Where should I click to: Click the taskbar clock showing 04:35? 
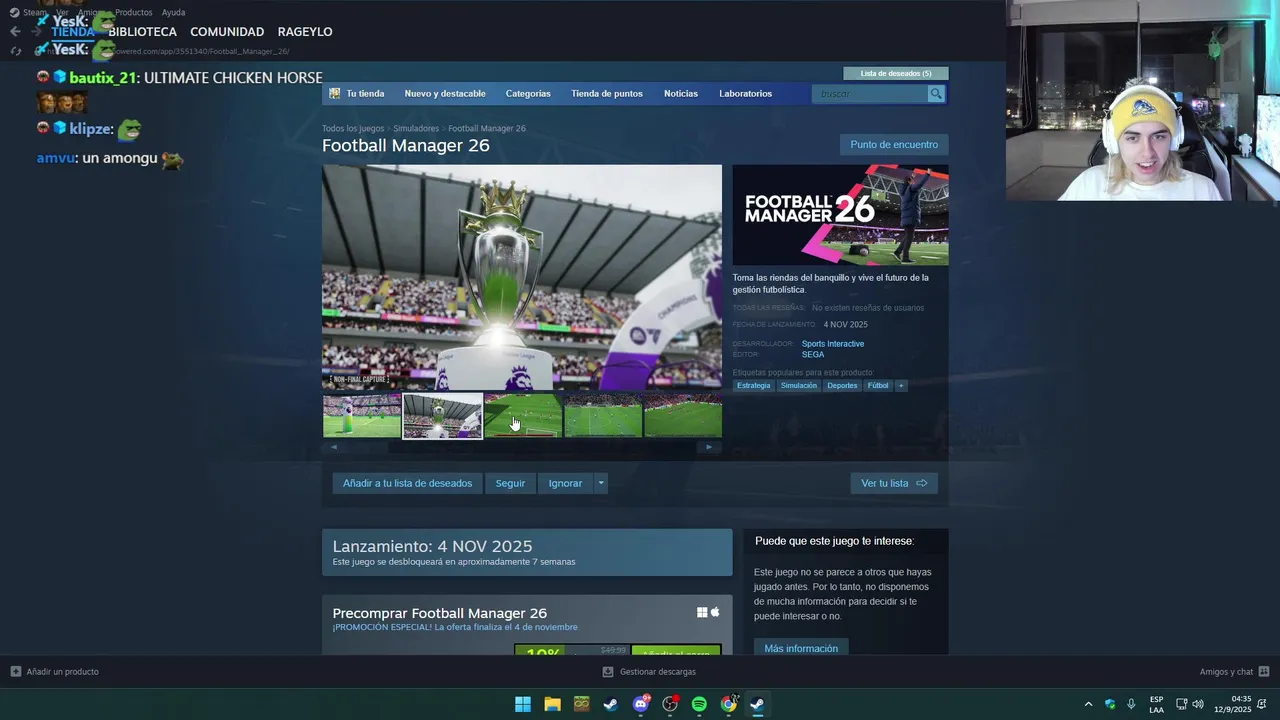click(x=1233, y=704)
